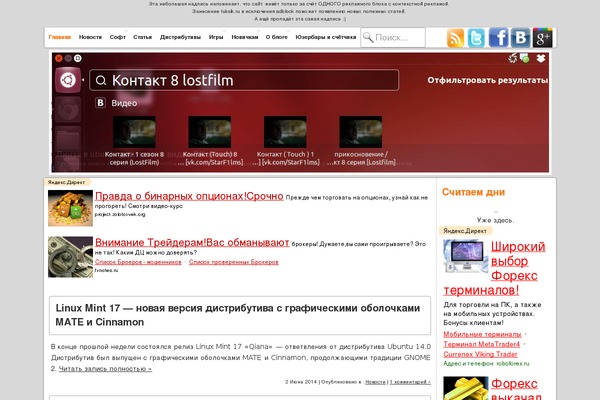Open Currenex Viking Trader link
The width and height of the screenshot is (600, 400).
click(480, 354)
